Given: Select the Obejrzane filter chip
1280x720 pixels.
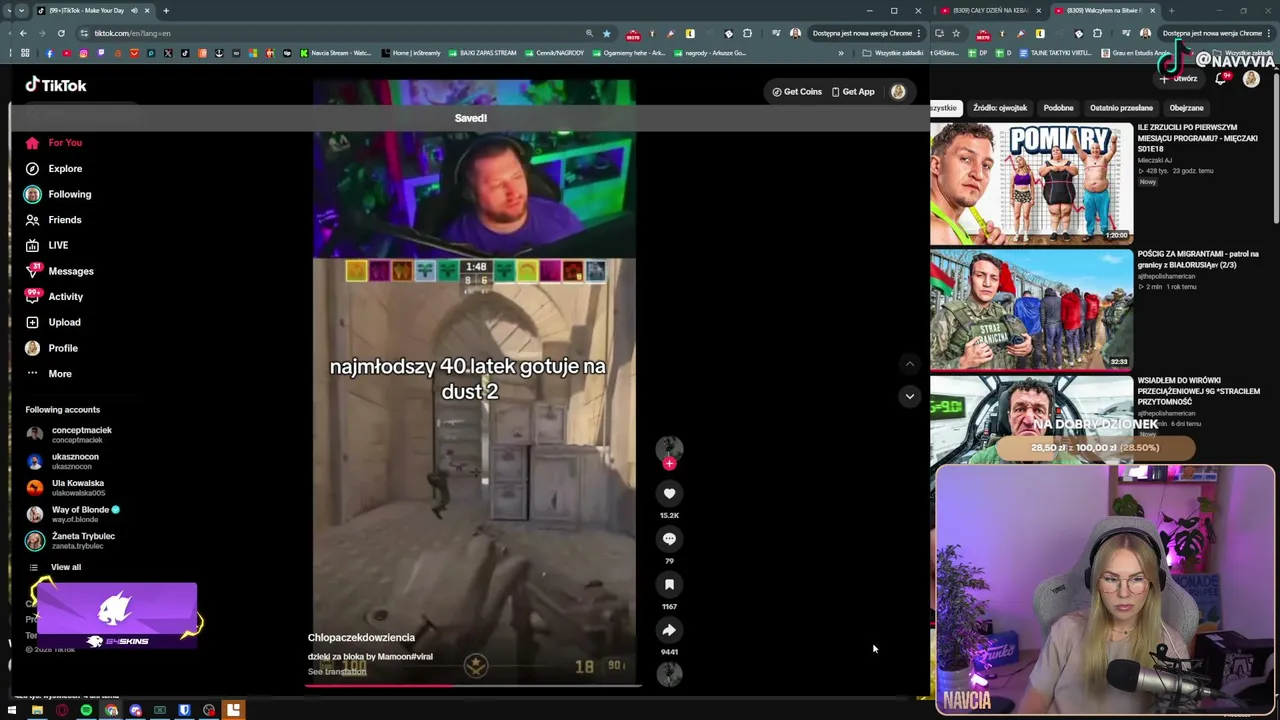Looking at the screenshot, I should tap(1187, 108).
